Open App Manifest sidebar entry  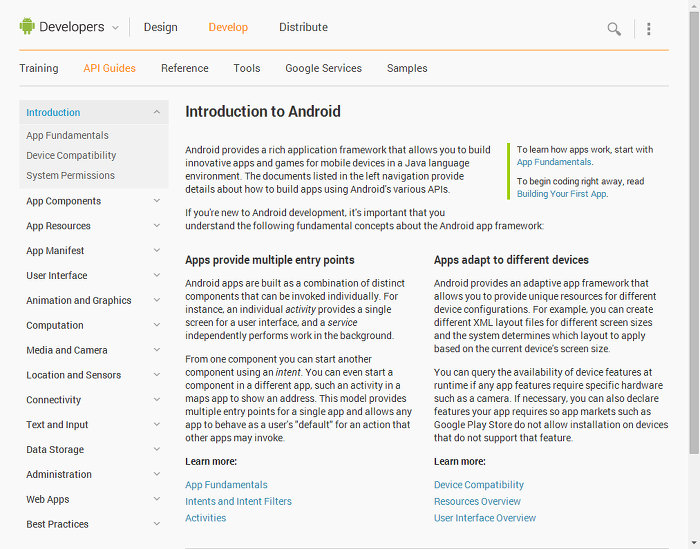point(55,251)
